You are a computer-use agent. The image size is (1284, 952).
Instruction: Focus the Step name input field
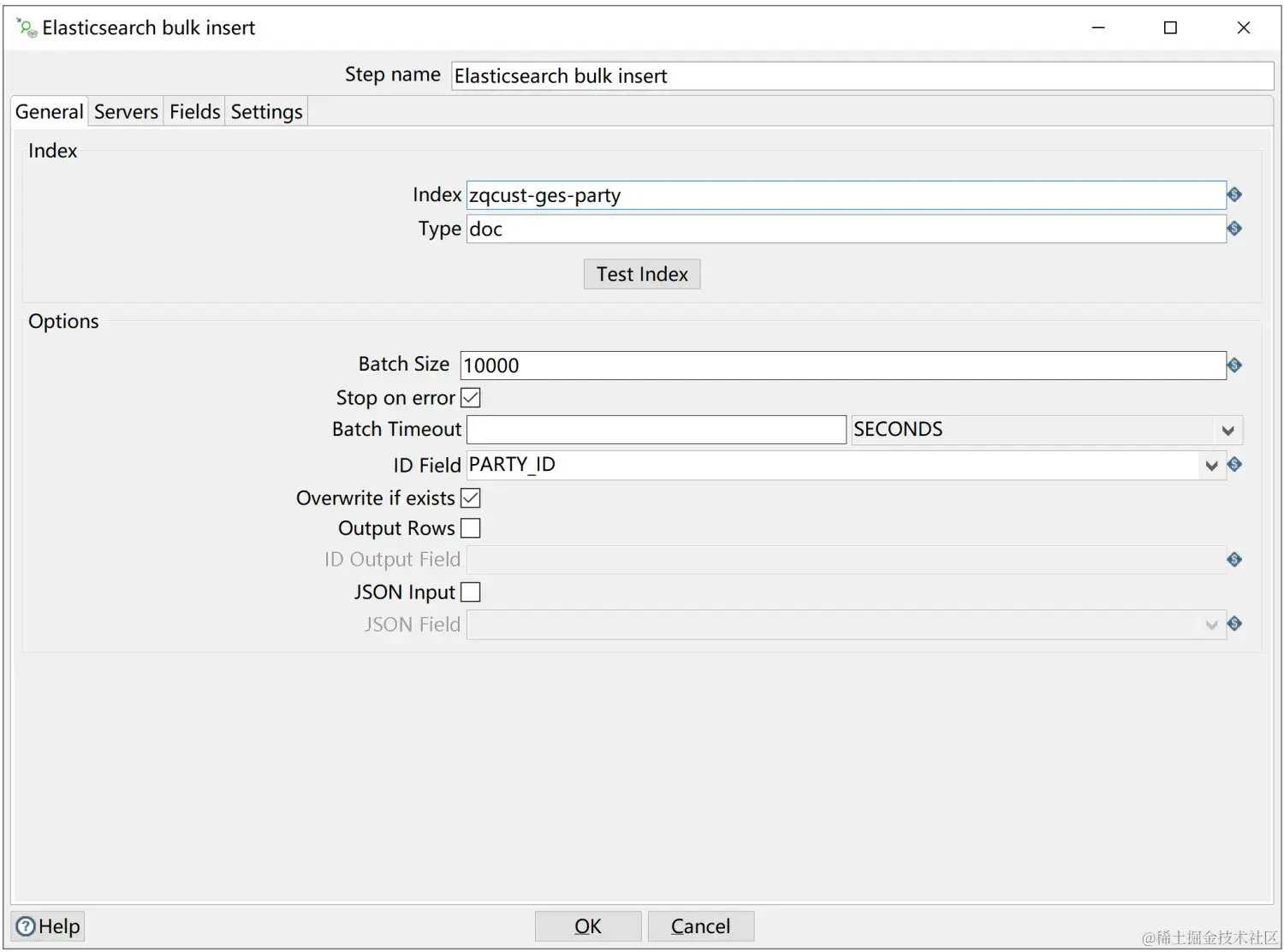click(862, 75)
